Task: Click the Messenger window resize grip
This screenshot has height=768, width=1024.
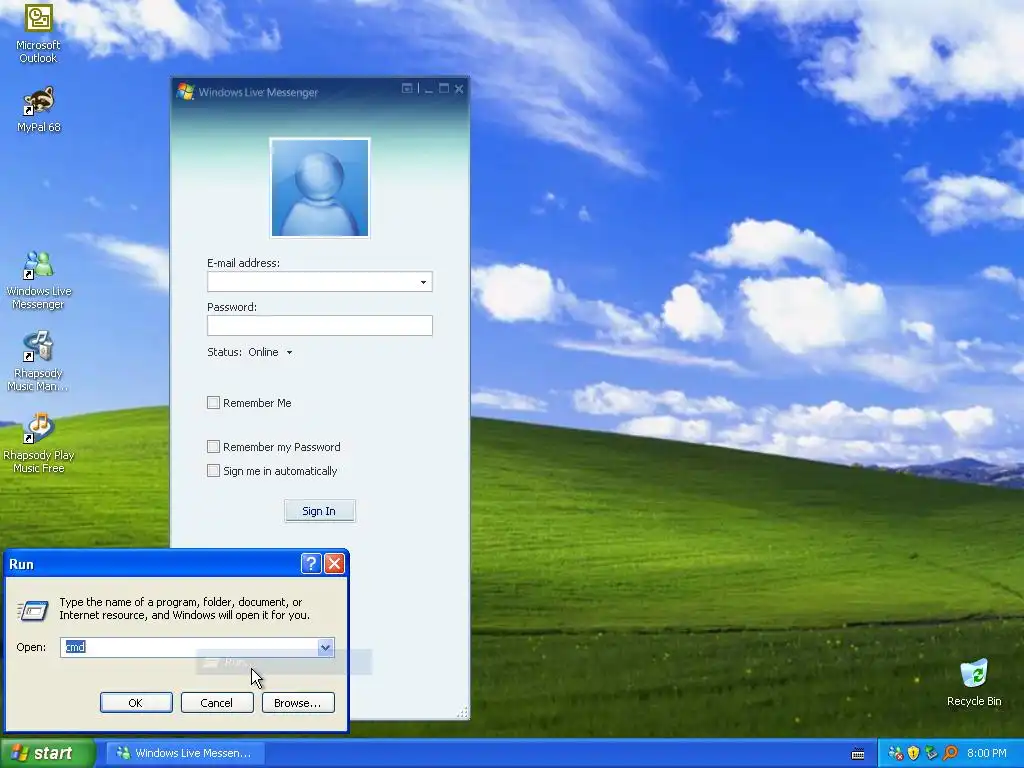Action: pyautogui.click(x=463, y=712)
